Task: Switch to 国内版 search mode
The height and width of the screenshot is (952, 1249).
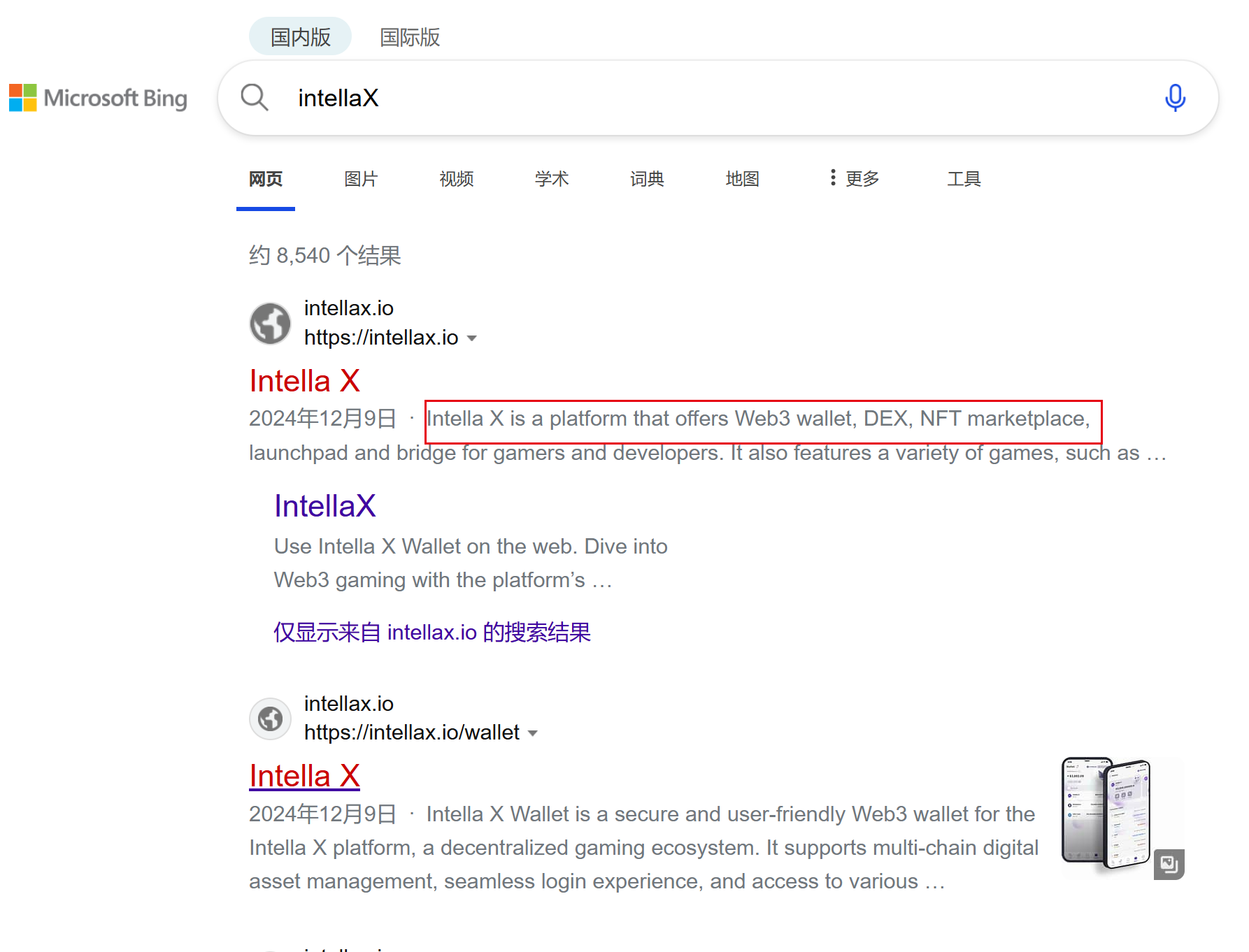Action: [x=300, y=36]
